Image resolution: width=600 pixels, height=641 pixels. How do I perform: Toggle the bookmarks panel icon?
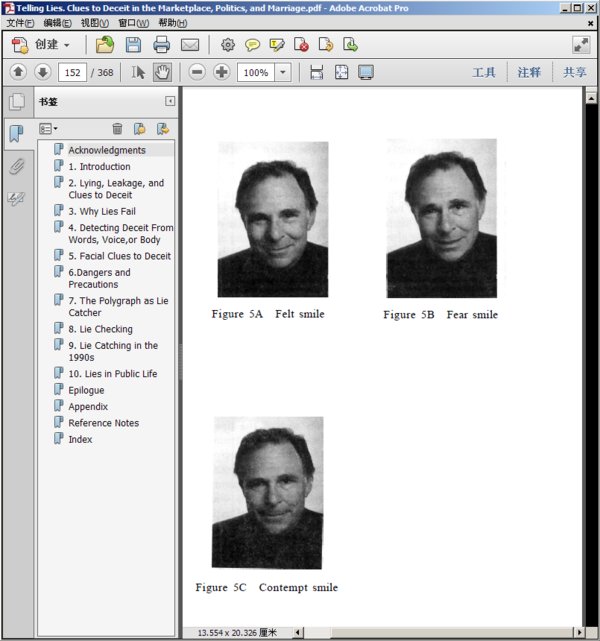pyautogui.click(x=17, y=133)
